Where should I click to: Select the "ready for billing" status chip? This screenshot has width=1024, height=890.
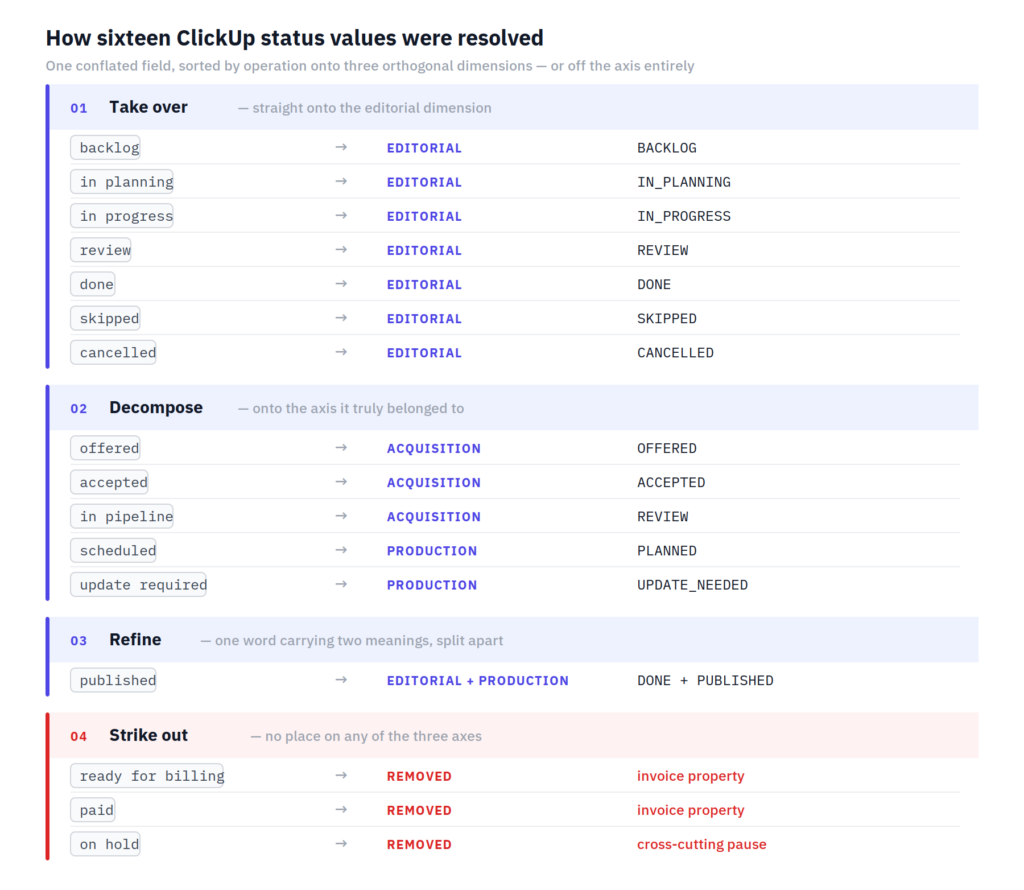click(x=147, y=776)
